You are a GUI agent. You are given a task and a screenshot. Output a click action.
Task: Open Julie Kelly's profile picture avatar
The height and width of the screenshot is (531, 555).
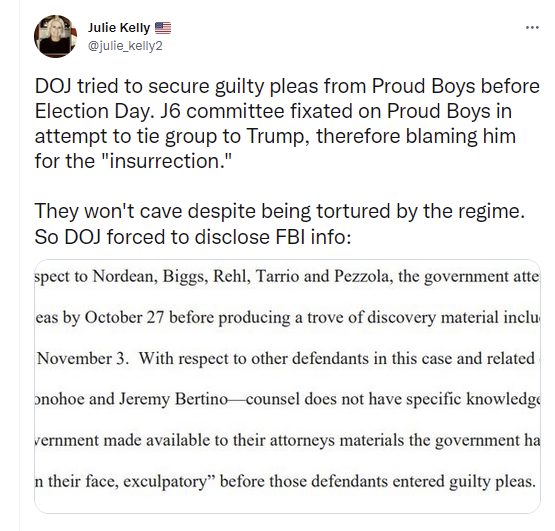click(56, 36)
